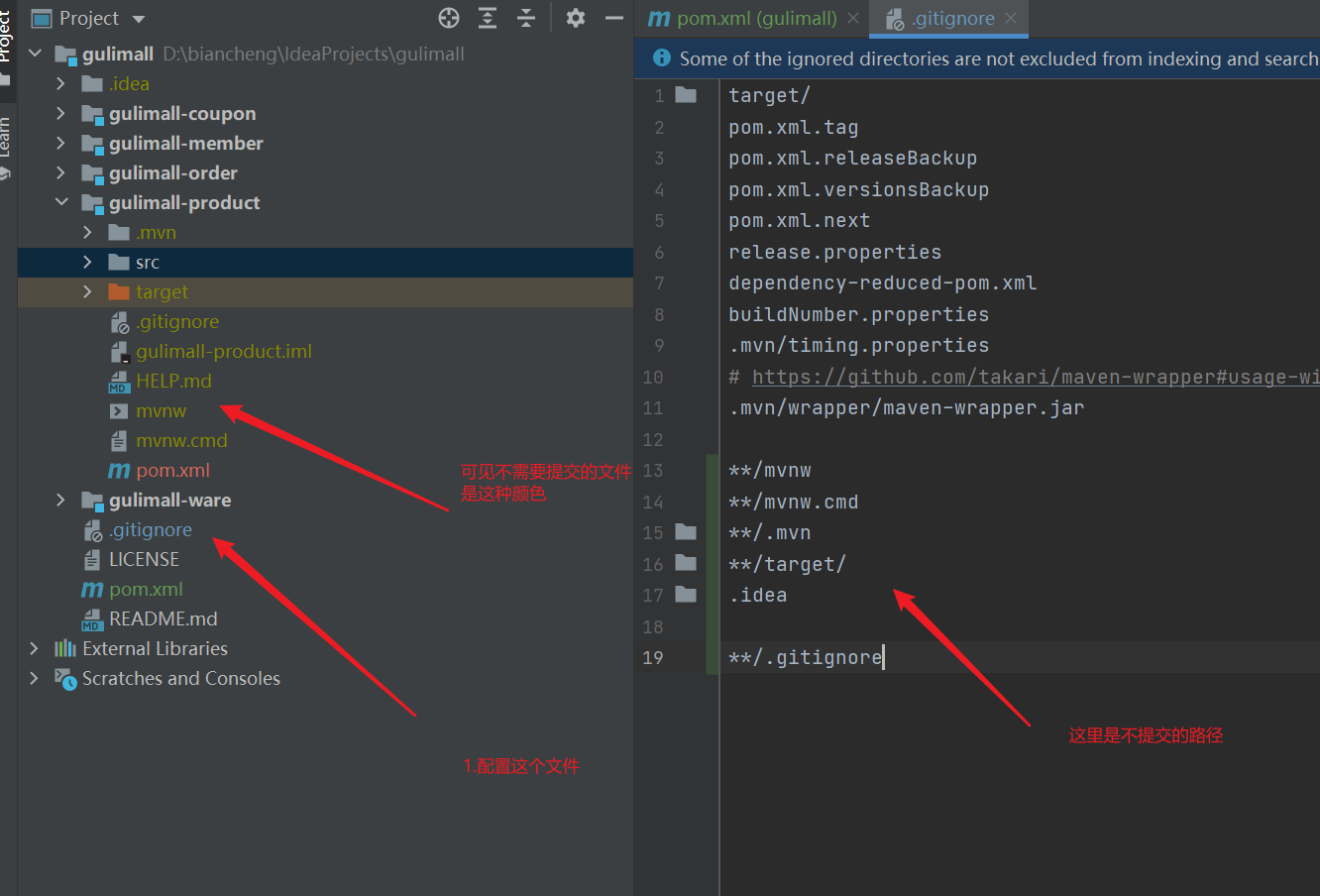1320x896 pixels.
Task: Select README.md file in tree
Action: coord(164,618)
